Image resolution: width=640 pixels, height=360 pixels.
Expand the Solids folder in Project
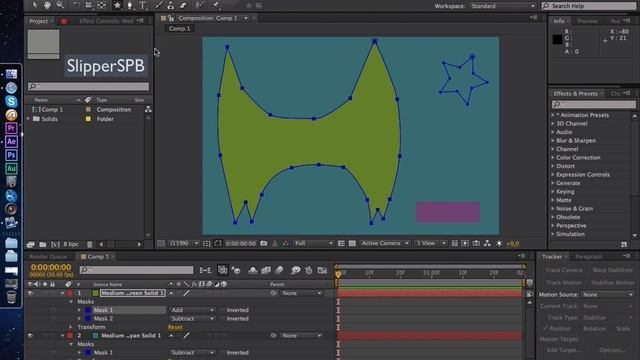(x=29, y=119)
